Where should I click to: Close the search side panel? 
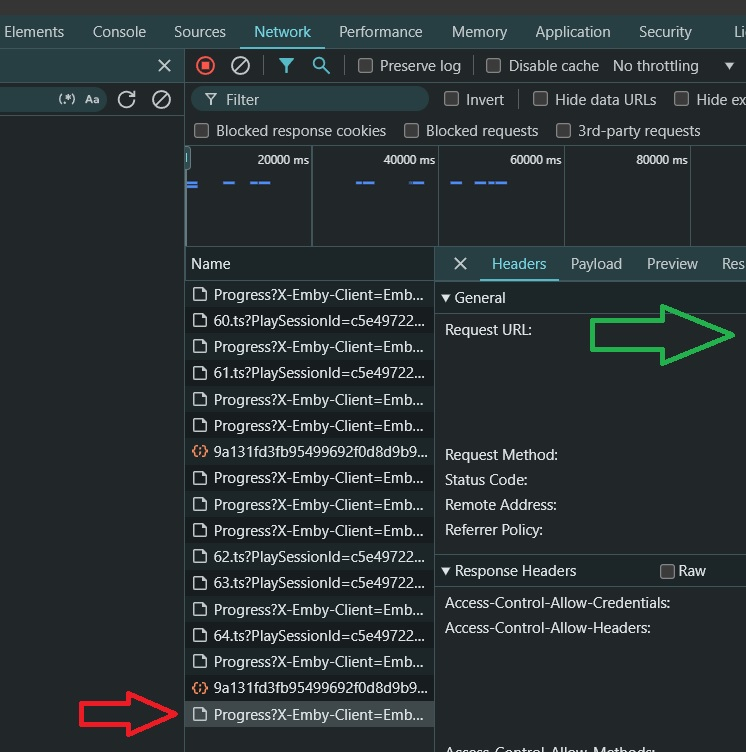(165, 66)
